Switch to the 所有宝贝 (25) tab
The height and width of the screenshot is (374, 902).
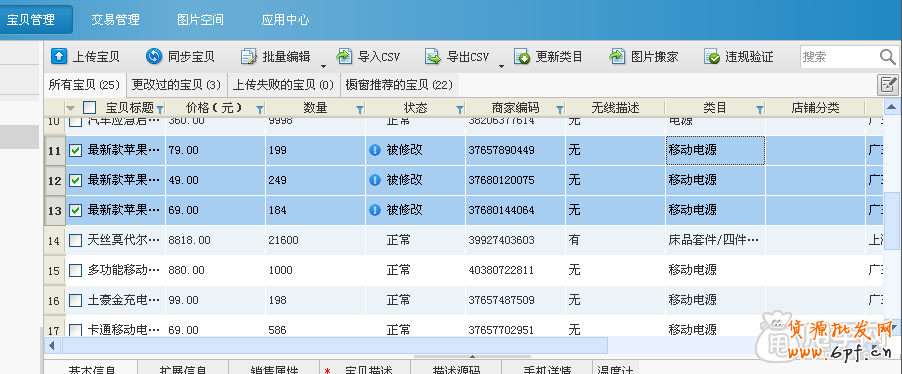(84, 85)
